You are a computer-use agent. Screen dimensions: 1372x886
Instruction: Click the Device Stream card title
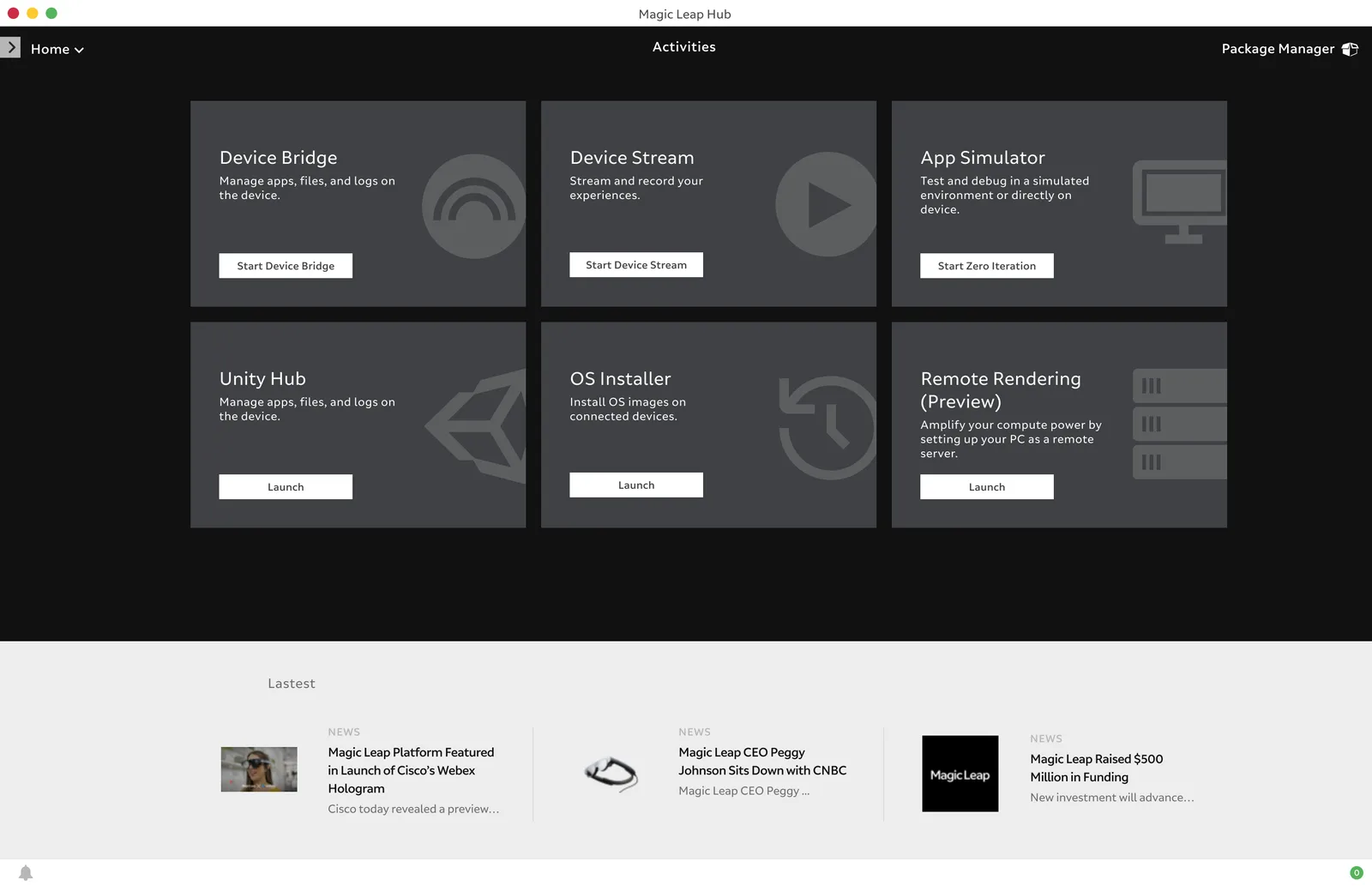point(632,158)
